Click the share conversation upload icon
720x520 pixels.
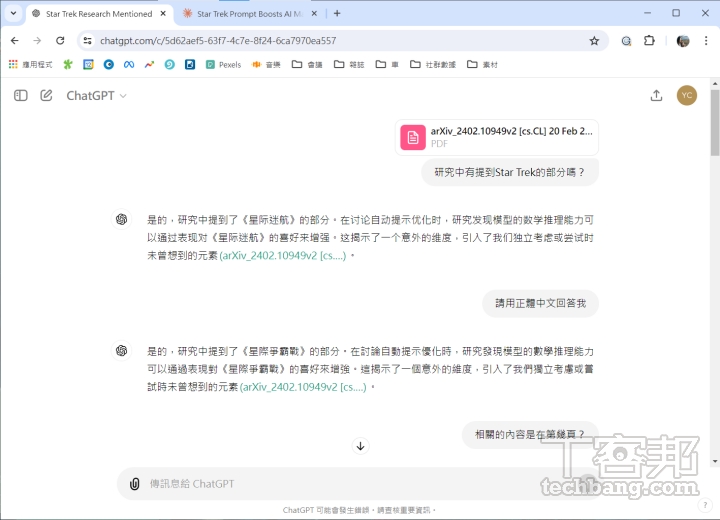click(x=656, y=96)
